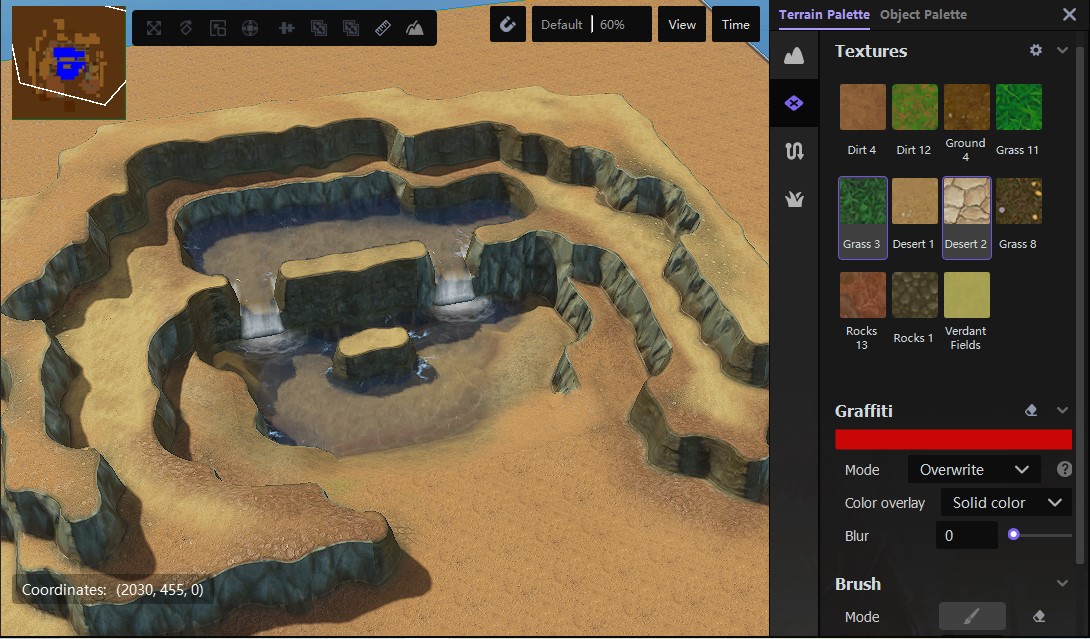Switch to the Terrain Palette tab
1090x639 pixels.
[x=824, y=15]
